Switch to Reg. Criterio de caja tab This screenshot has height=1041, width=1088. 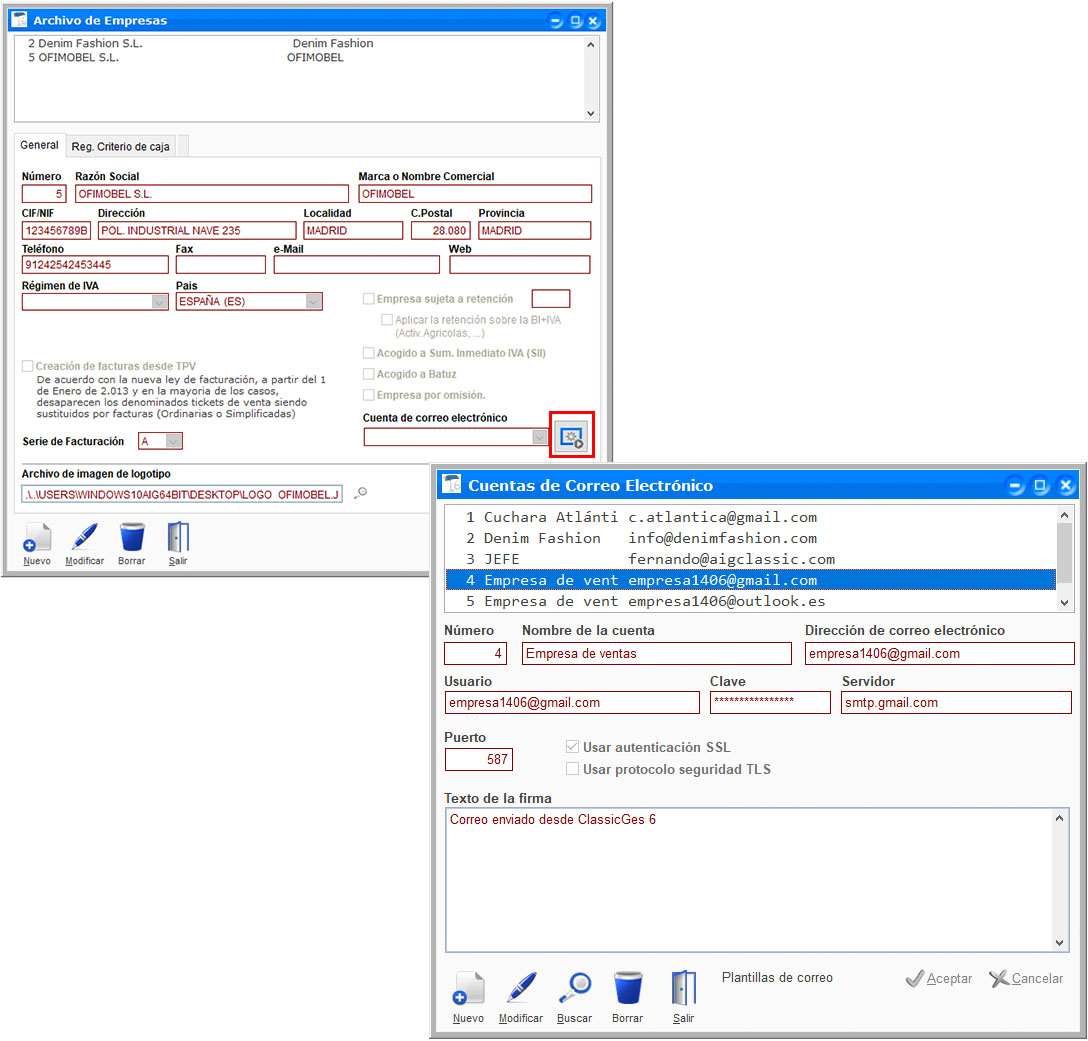click(120, 147)
